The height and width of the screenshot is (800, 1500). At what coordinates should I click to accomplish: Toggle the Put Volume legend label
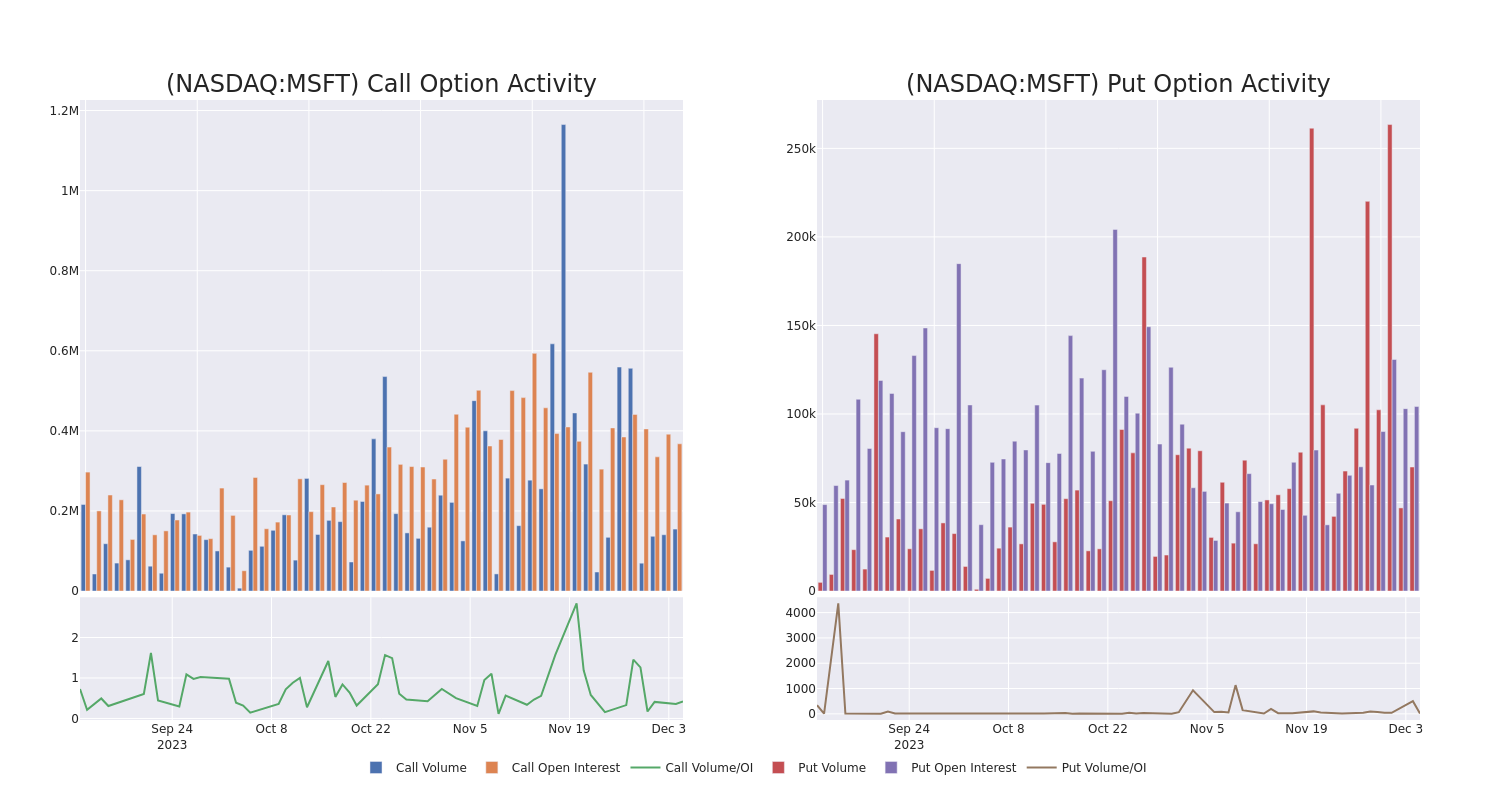click(832, 768)
